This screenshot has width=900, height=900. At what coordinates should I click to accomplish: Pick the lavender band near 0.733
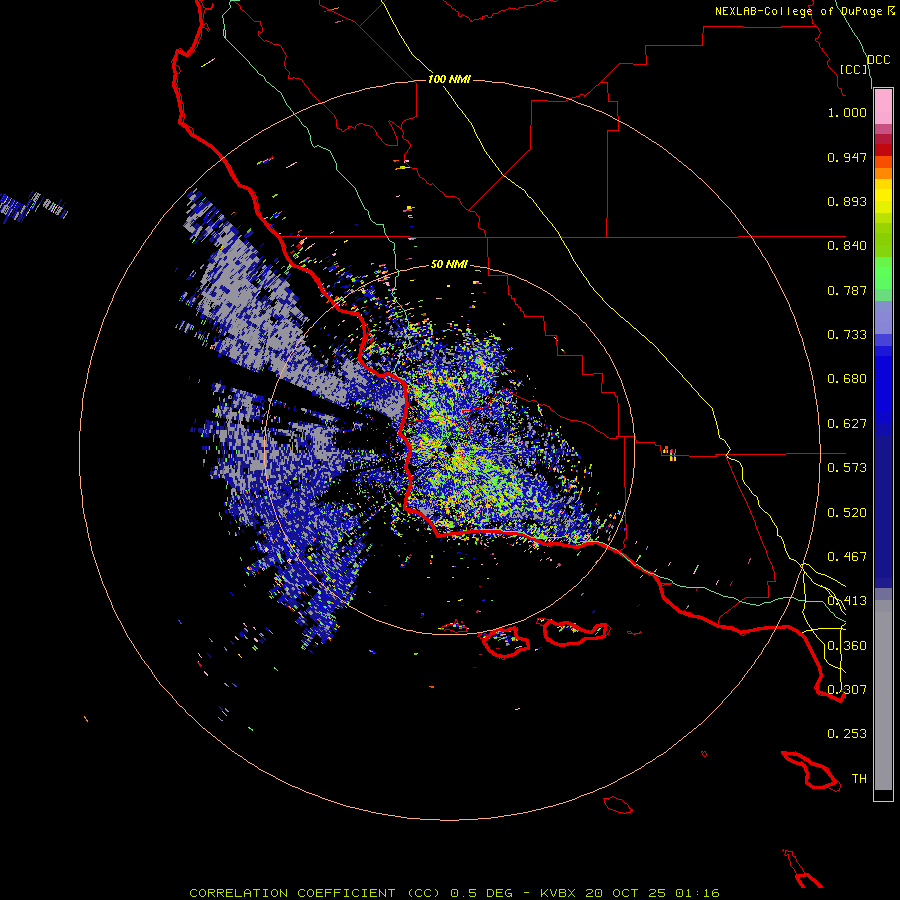click(x=883, y=317)
